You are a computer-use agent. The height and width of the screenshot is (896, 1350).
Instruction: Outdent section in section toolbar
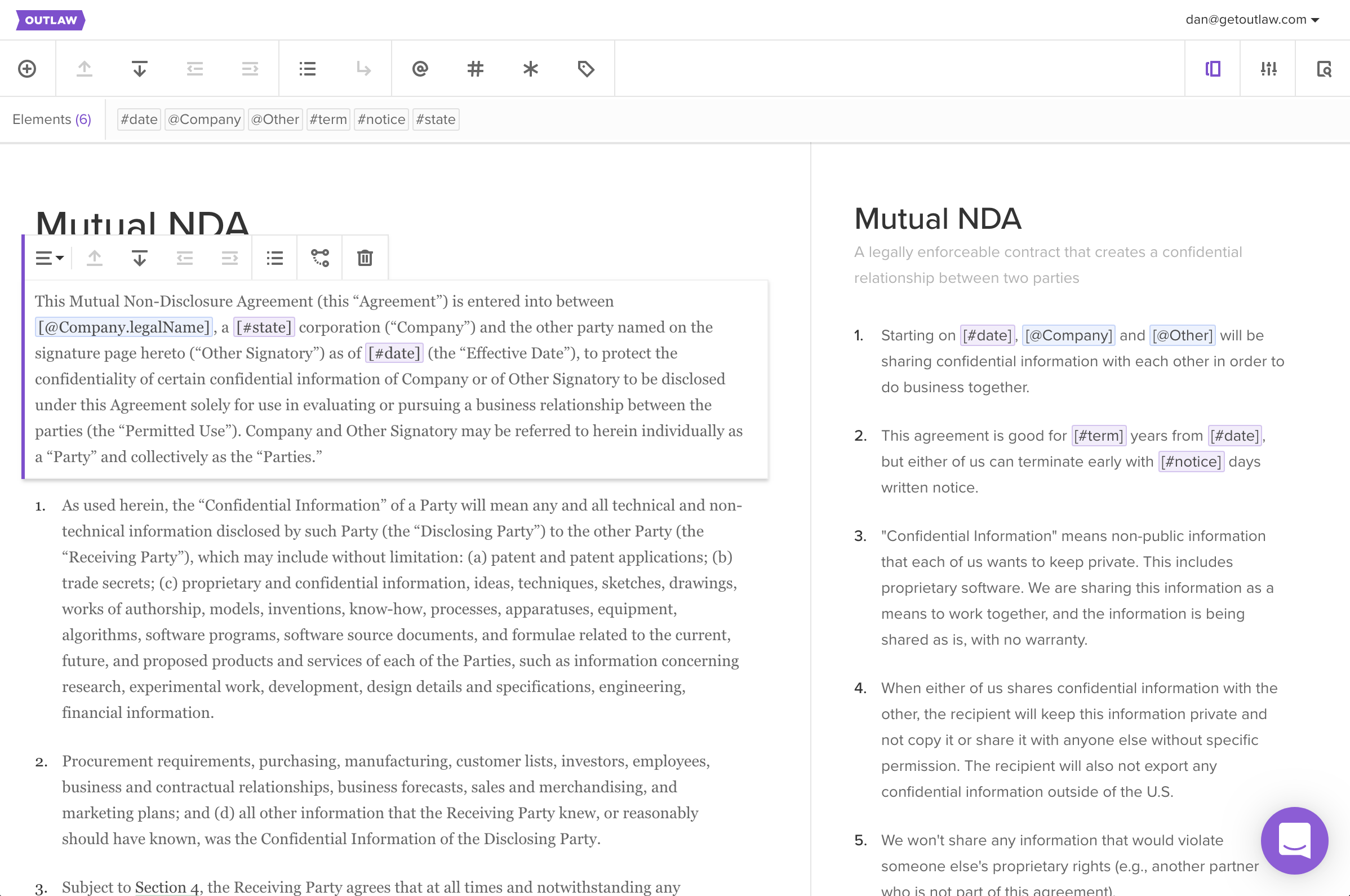point(185,258)
